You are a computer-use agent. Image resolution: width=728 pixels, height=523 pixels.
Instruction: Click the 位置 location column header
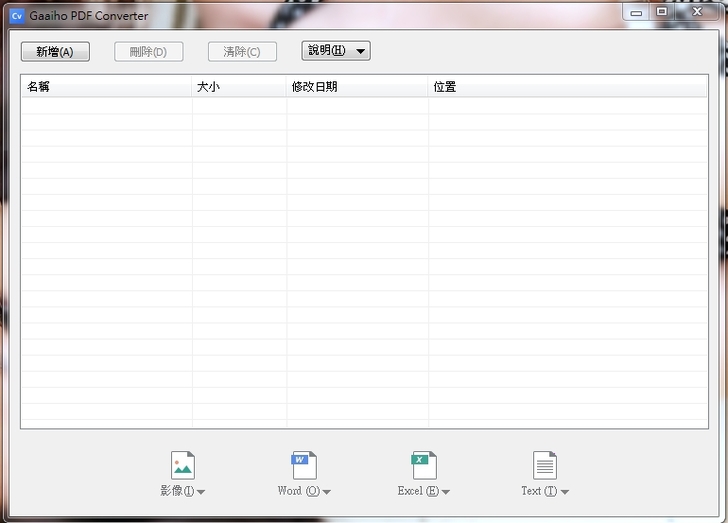[x=567, y=87]
